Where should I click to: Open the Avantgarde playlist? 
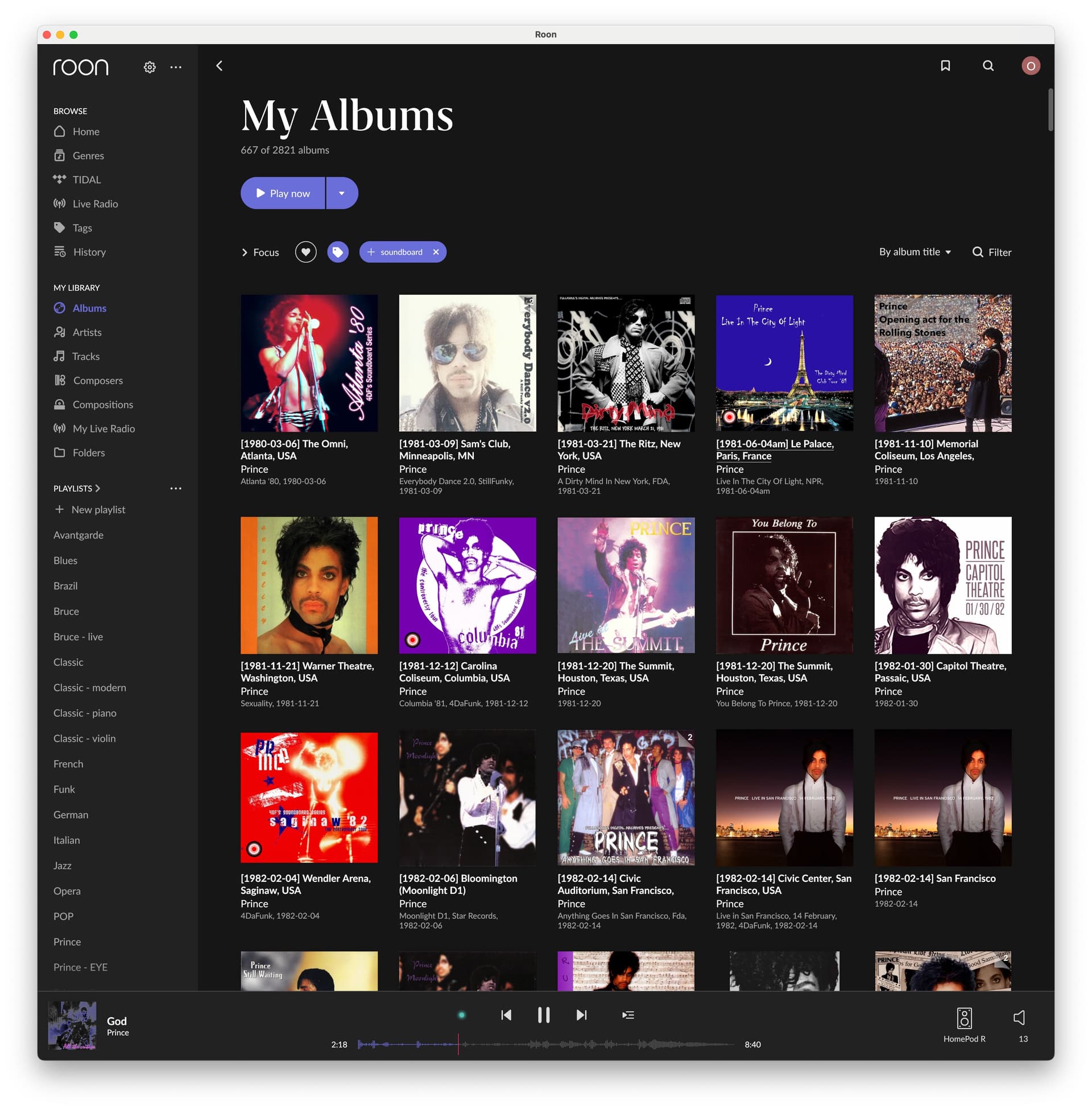(x=78, y=535)
